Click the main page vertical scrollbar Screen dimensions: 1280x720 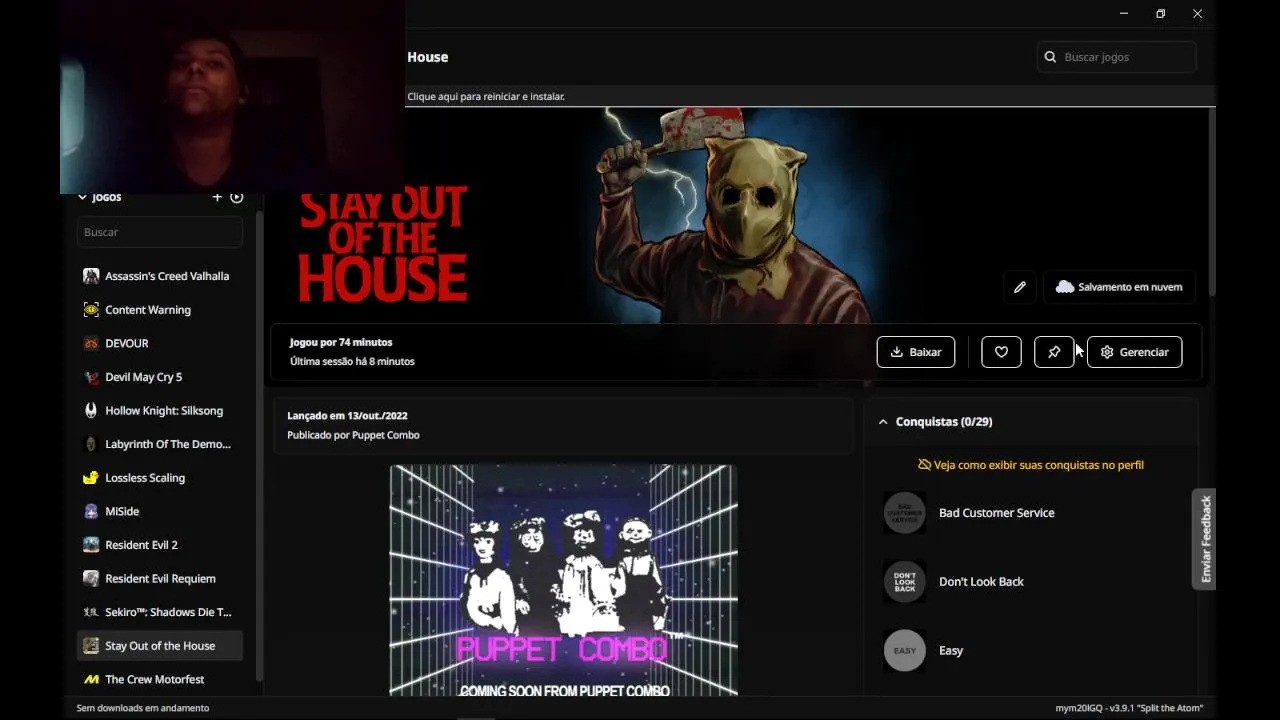1211,200
